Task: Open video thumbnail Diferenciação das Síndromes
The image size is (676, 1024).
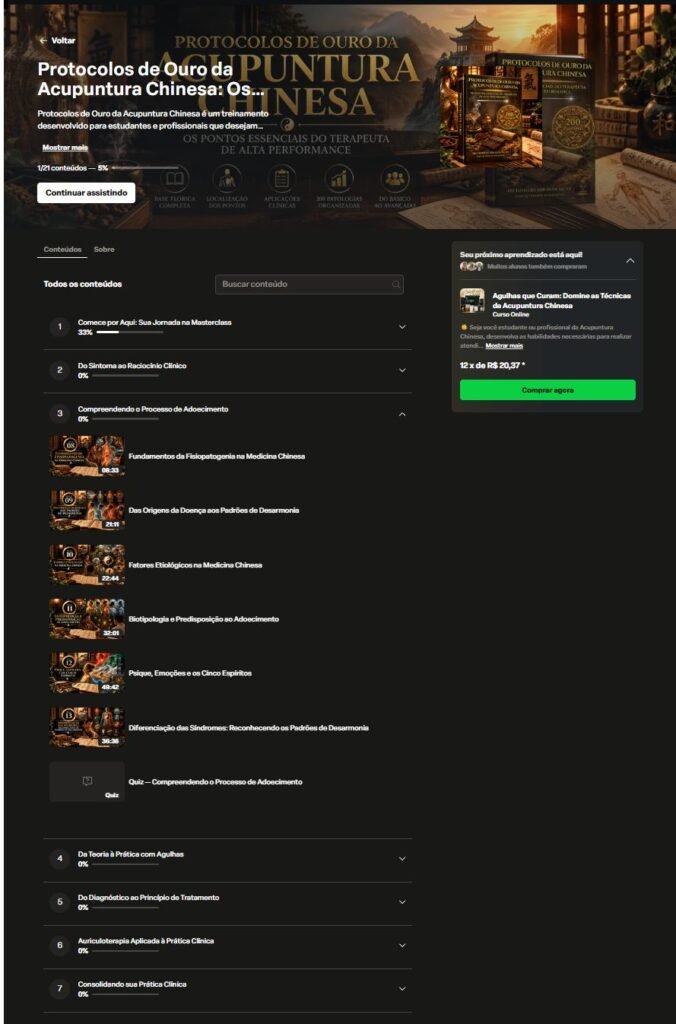Action: click(x=87, y=727)
